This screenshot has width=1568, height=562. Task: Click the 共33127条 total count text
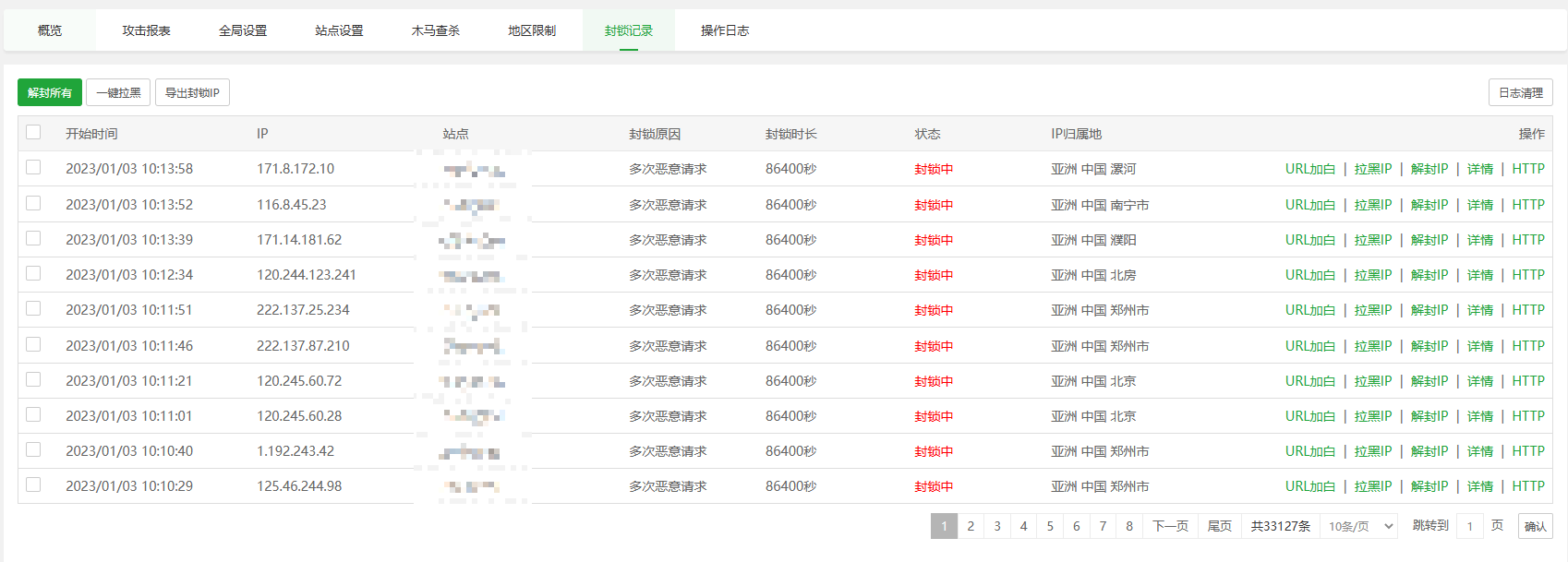1281,526
